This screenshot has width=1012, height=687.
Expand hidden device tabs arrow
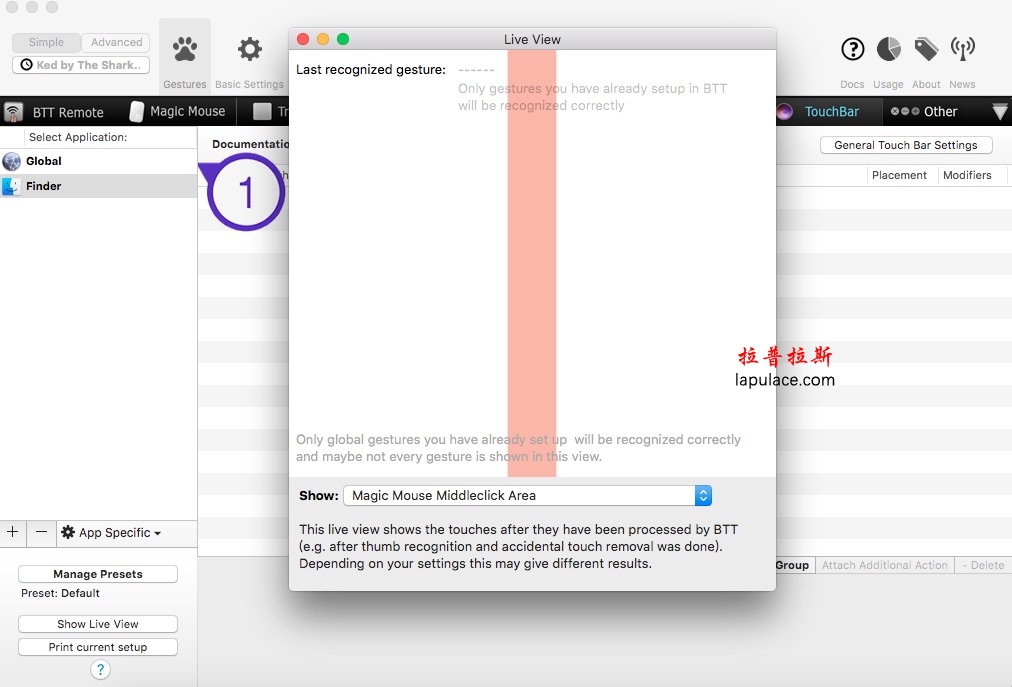[1000, 112]
